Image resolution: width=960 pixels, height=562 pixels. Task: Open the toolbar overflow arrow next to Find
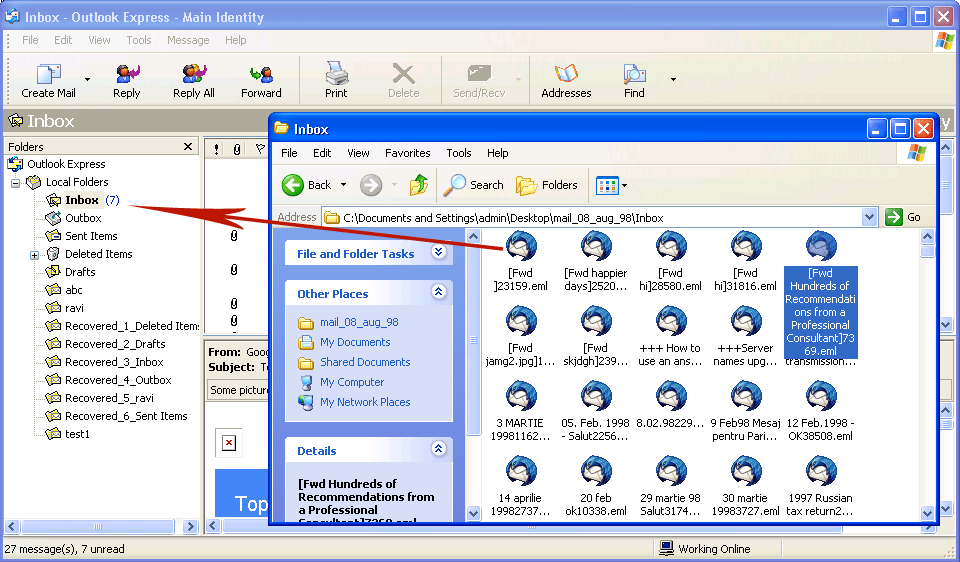pyautogui.click(x=673, y=79)
